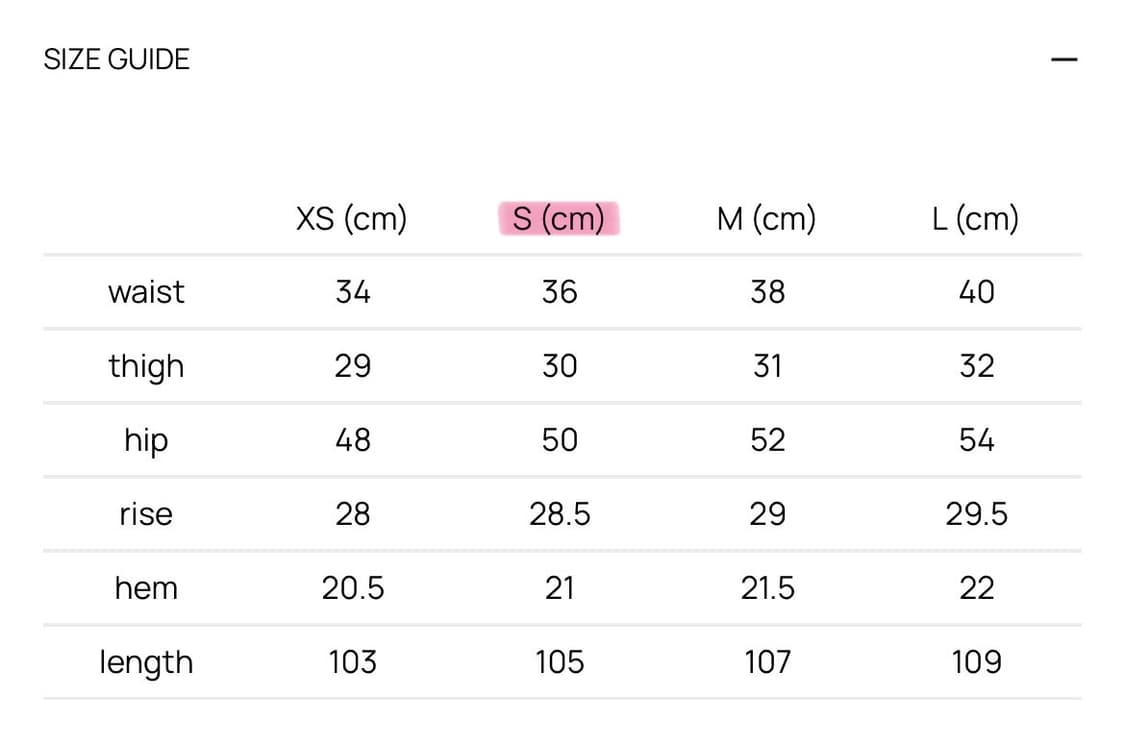The width and height of the screenshot is (1125, 745).
Task: Click hip value 52 in M column
Action: point(767,441)
